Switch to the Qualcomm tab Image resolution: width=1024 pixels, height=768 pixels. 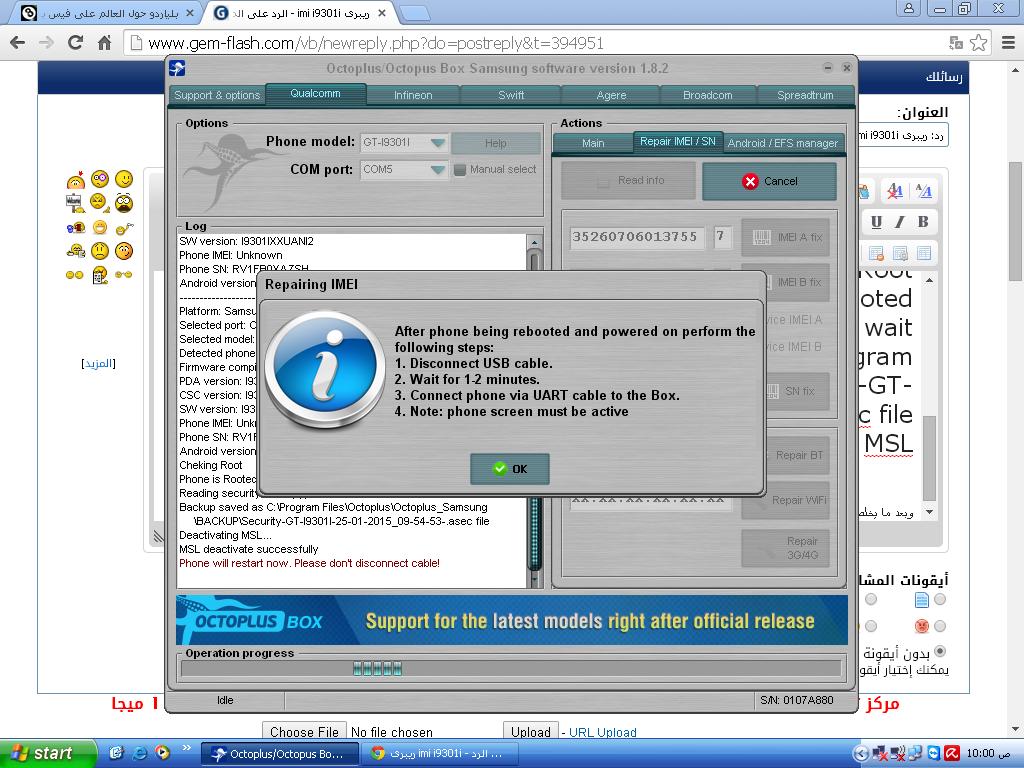(315, 93)
